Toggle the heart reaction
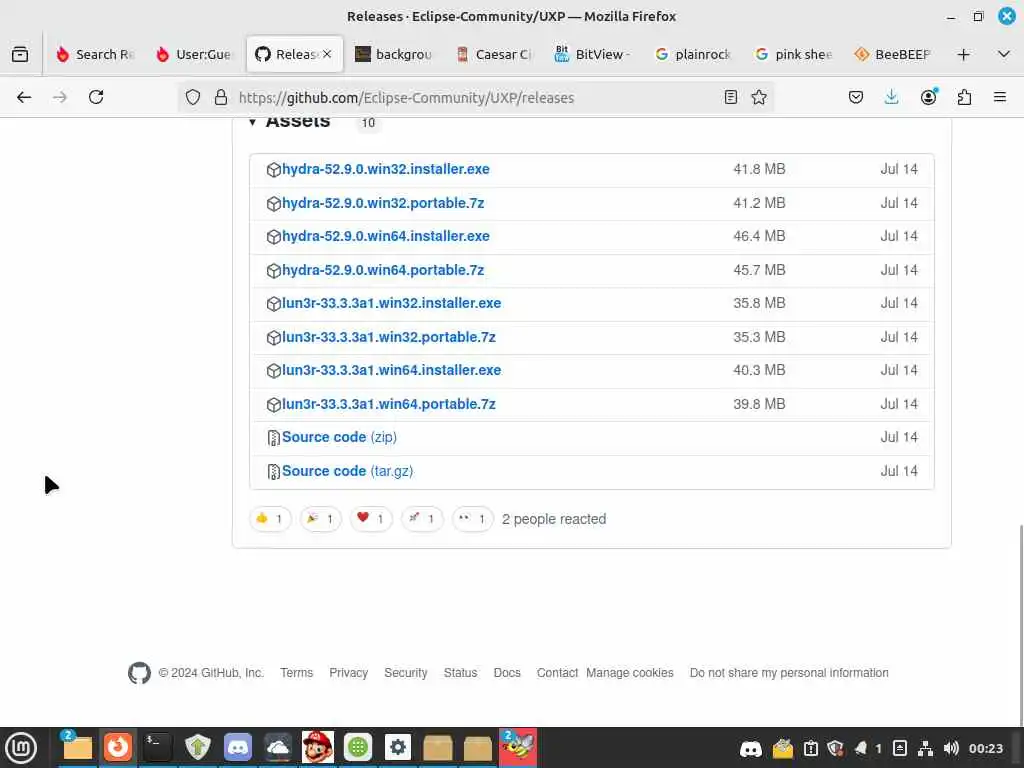The width and height of the screenshot is (1024, 768). pyautogui.click(x=371, y=519)
